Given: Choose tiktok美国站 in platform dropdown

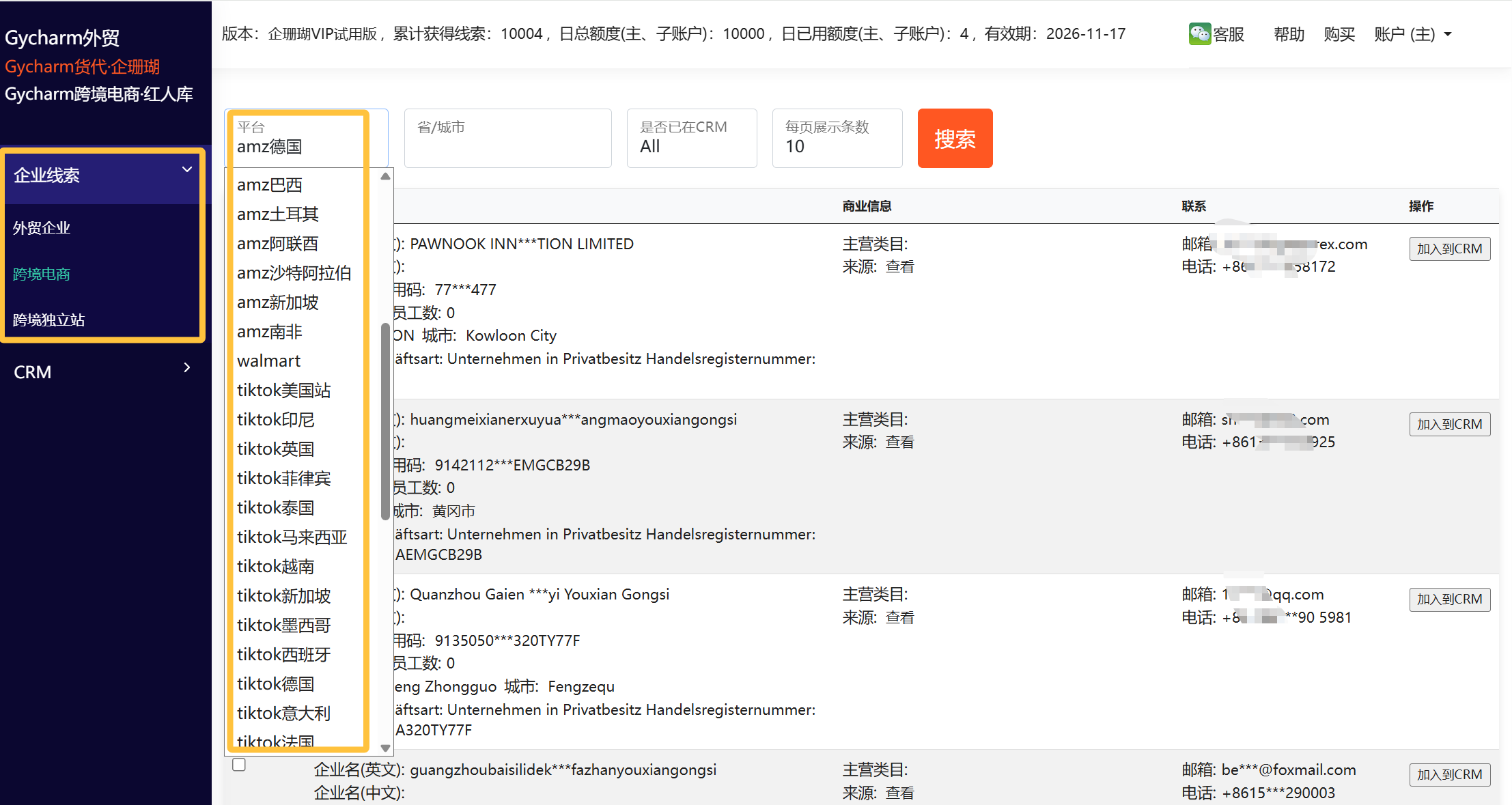Looking at the screenshot, I should point(283,390).
